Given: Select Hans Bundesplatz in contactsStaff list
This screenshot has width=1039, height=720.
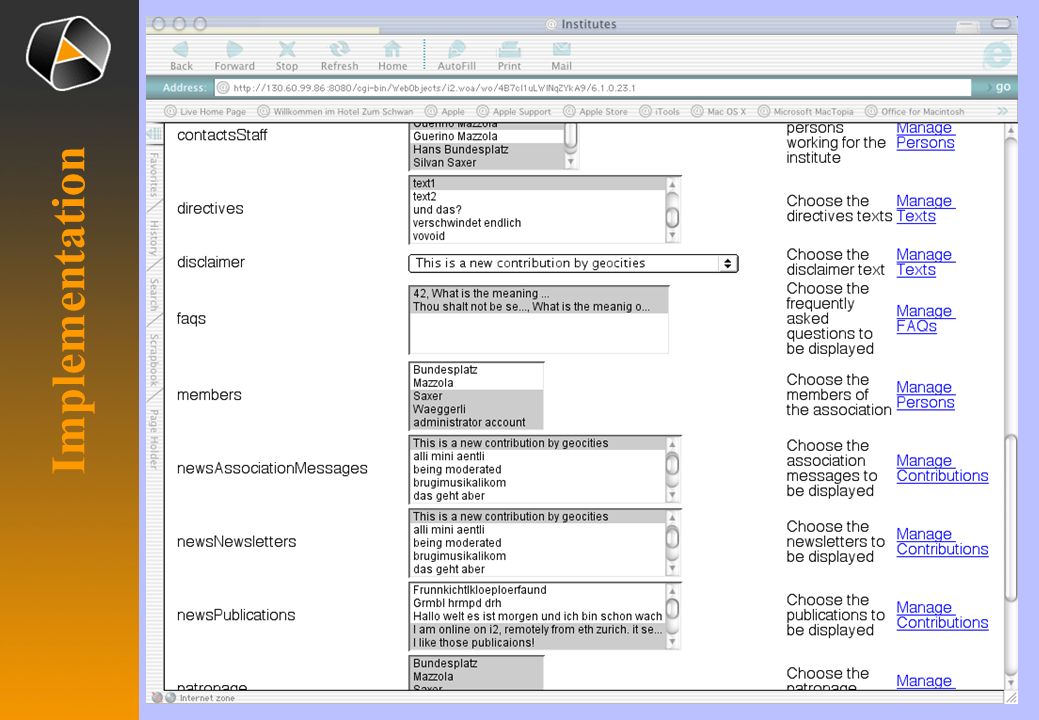Looking at the screenshot, I should (x=487, y=150).
